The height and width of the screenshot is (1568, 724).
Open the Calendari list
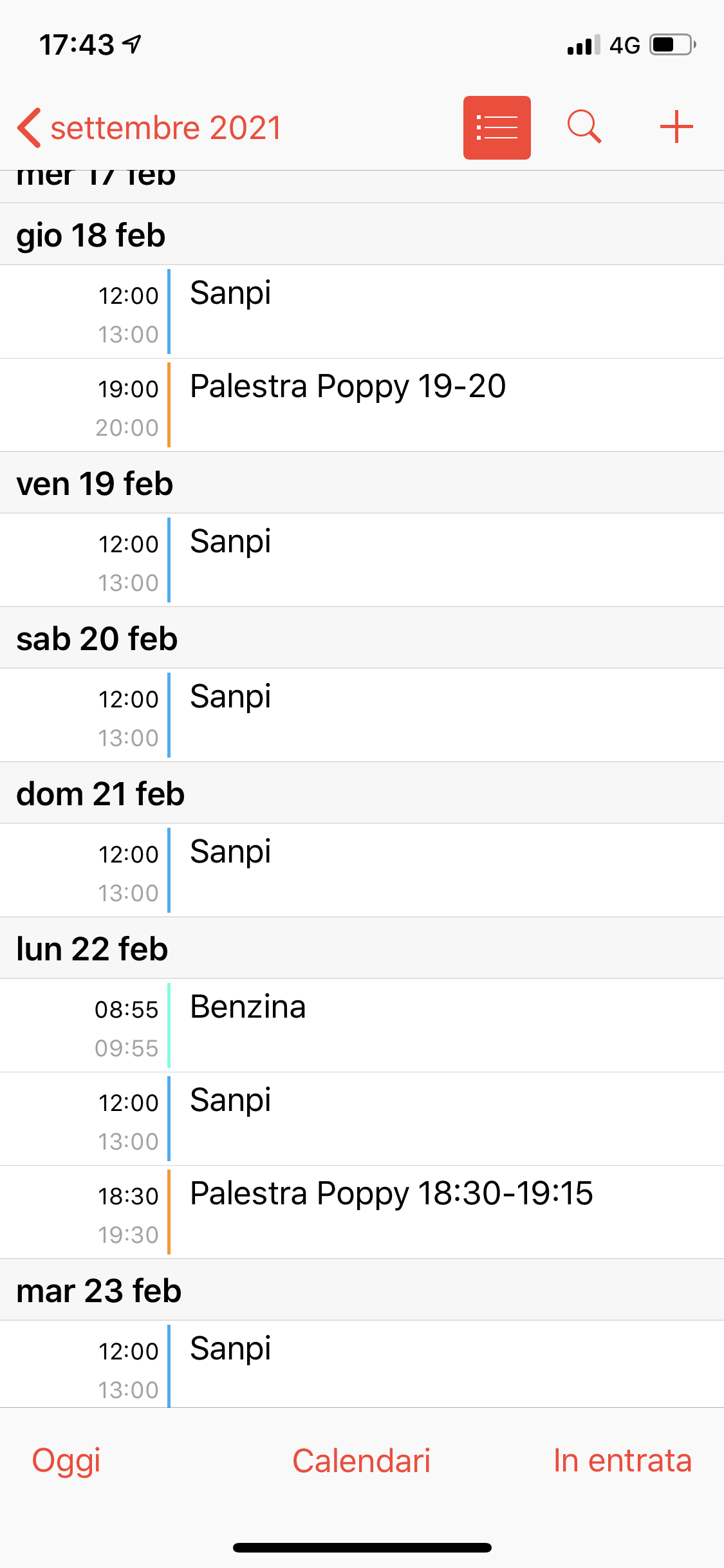pos(361,1461)
